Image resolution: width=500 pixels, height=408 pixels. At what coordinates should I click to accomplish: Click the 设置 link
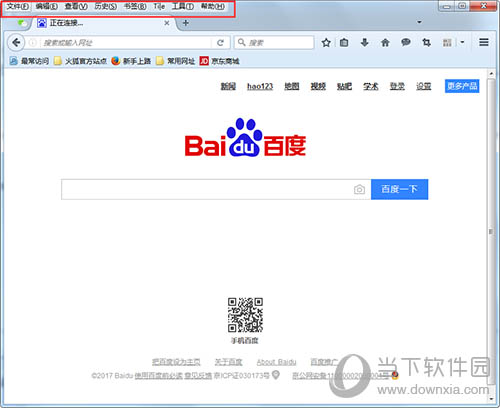coord(424,86)
